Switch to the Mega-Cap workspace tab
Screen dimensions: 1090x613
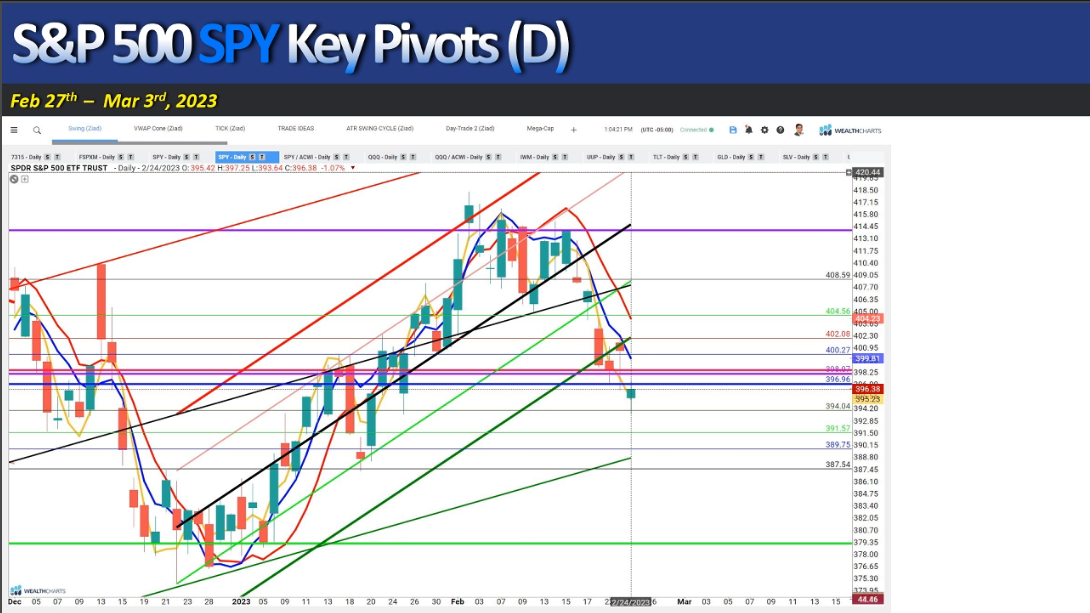(540, 129)
